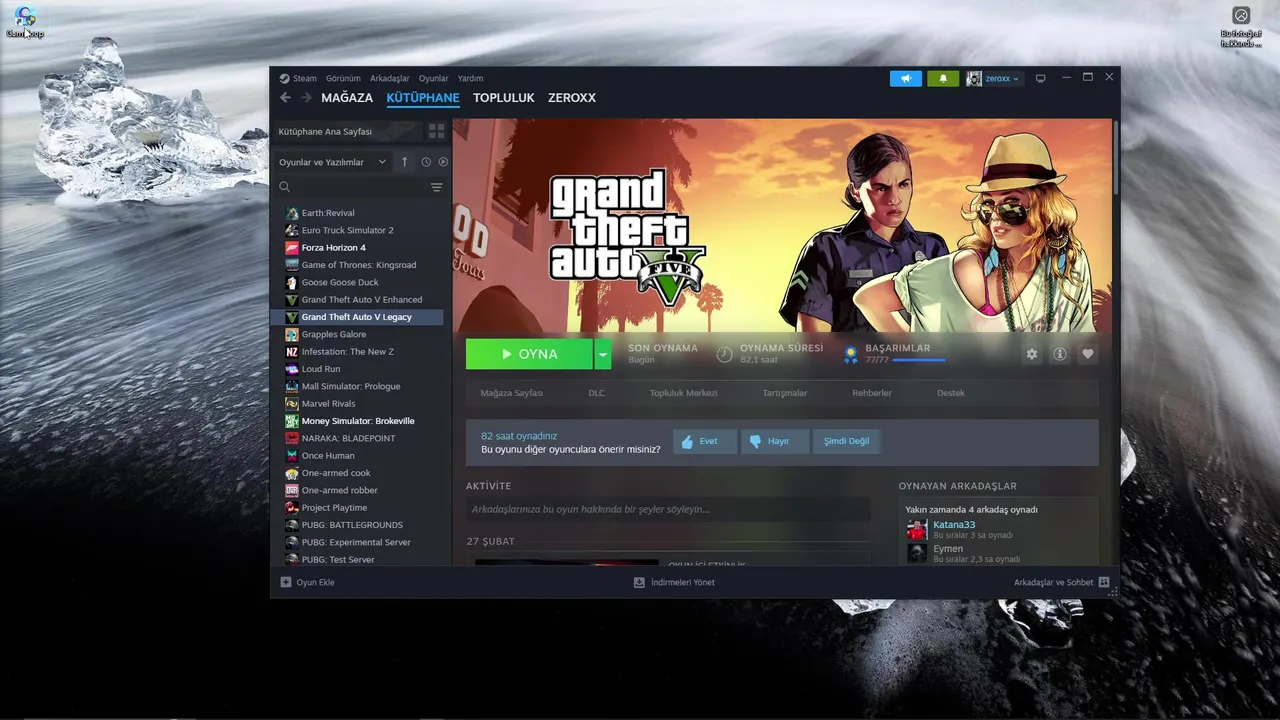Switch to the TOPLULUK tab
This screenshot has height=720, width=1280.
(504, 98)
